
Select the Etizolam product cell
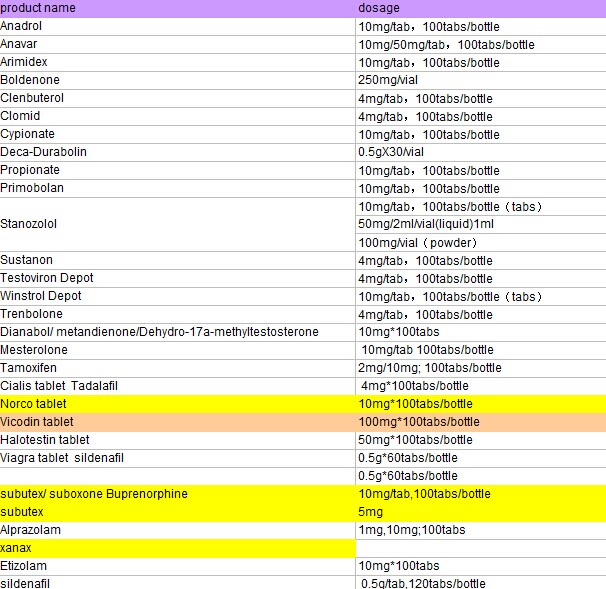click(x=177, y=566)
